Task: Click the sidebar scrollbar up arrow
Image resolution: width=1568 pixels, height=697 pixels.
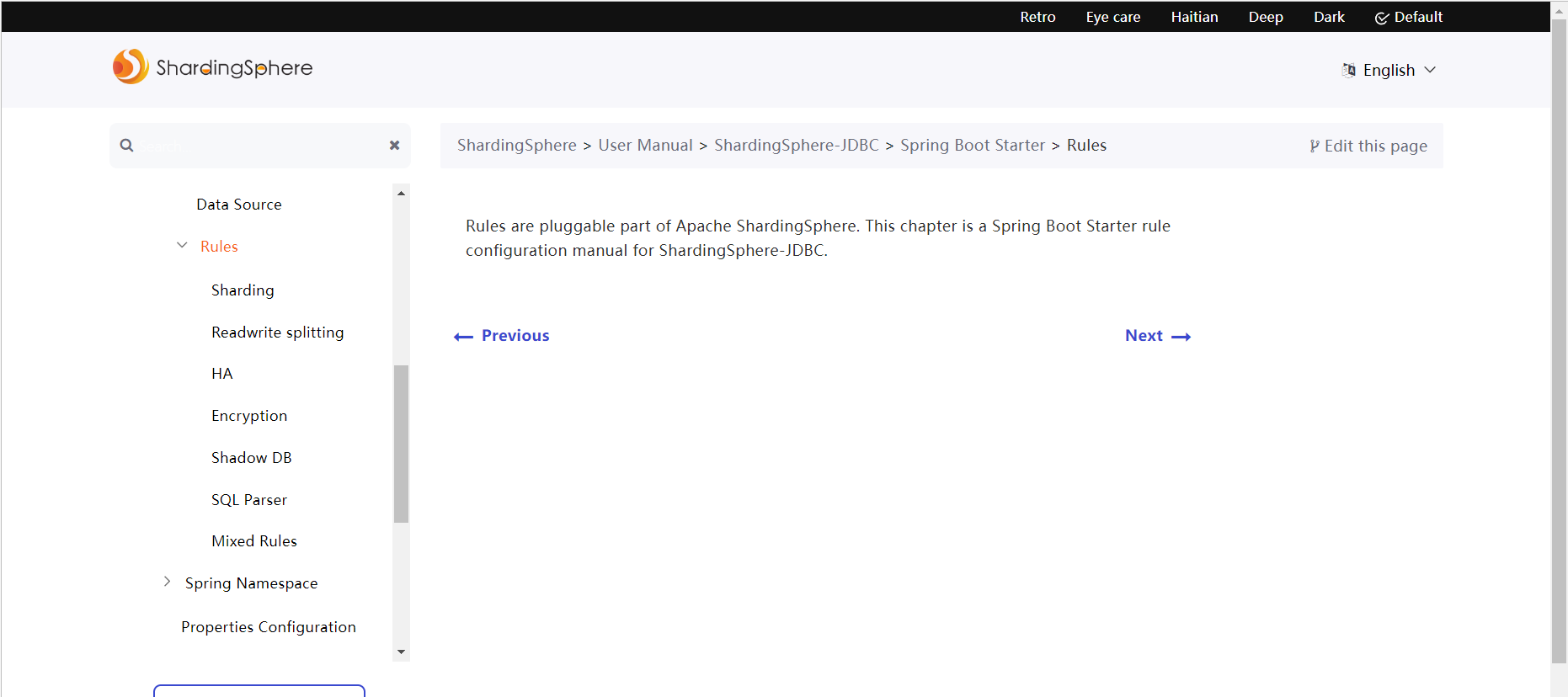Action: (401, 193)
